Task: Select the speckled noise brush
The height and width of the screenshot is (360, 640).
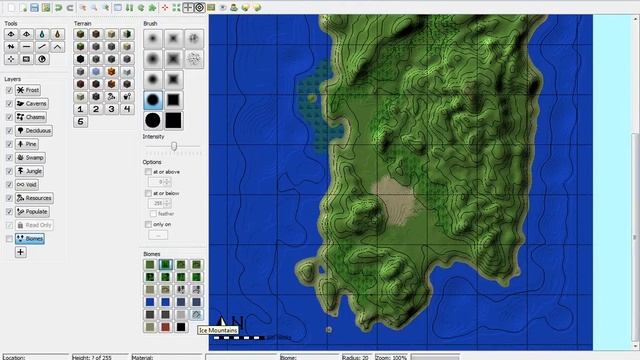Action: [193, 59]
